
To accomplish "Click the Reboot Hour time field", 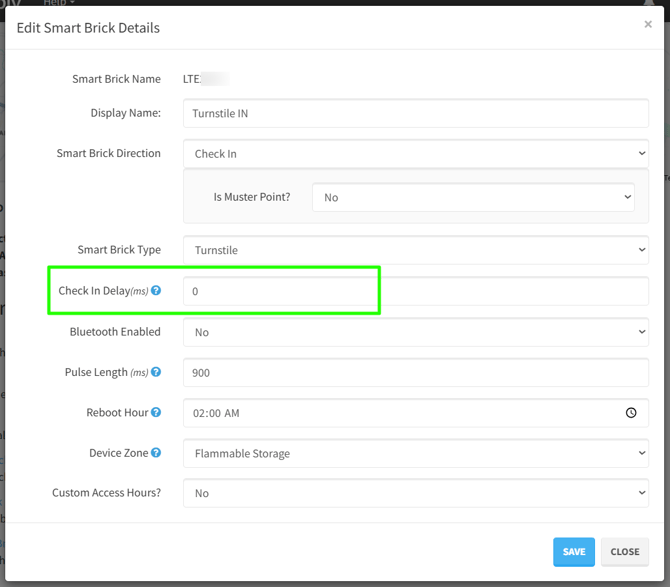I will 400,413.
